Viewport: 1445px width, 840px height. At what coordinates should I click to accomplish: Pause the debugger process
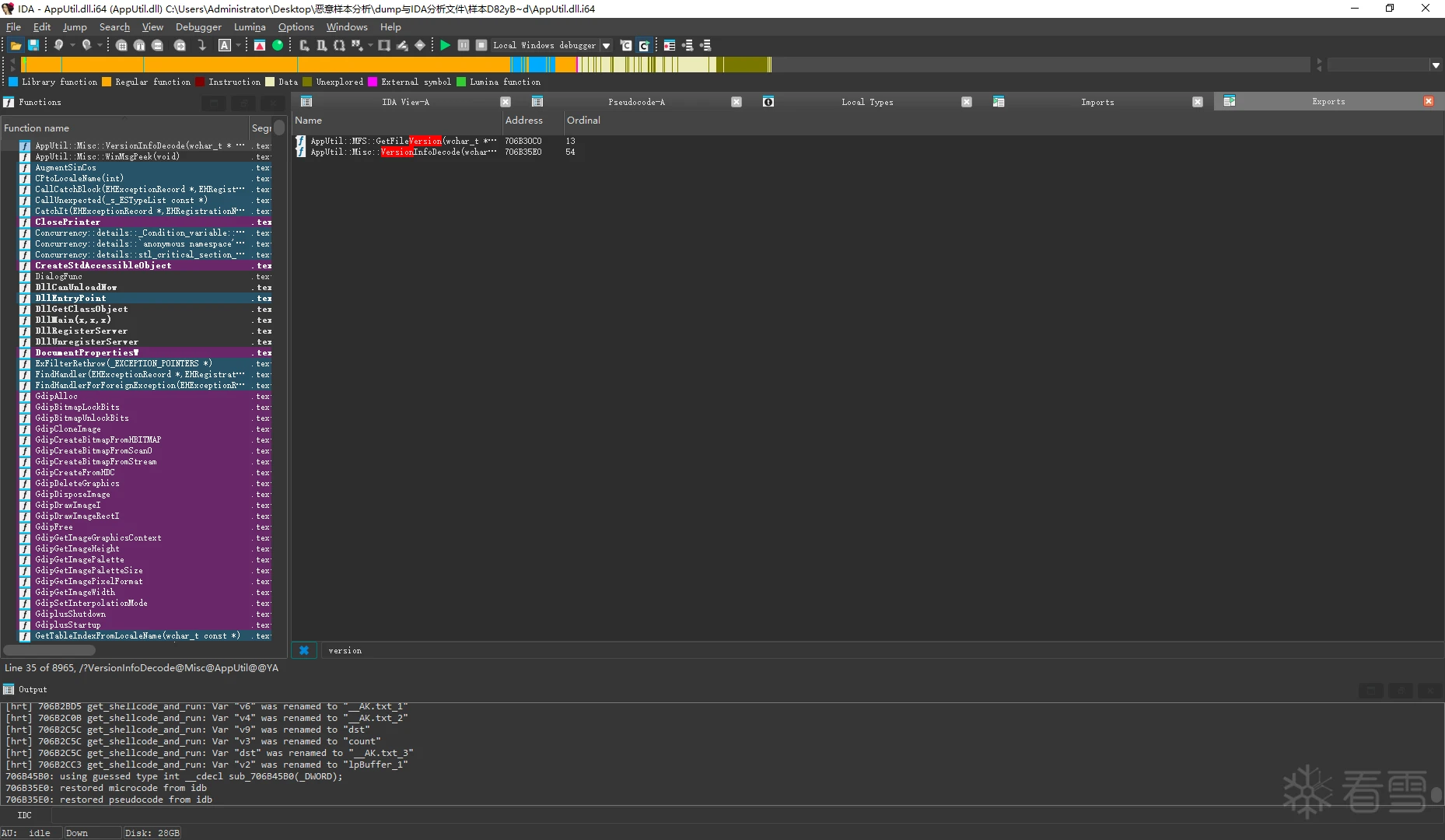click(464, 46)
